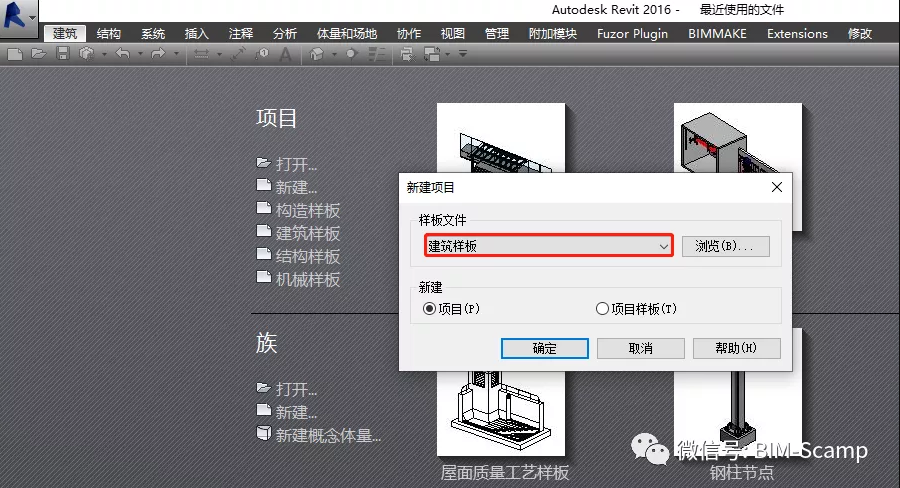Screen dimensions: 900x488
Task: Expand the Redo history dropdown arrow
Action: coord(176,55)
